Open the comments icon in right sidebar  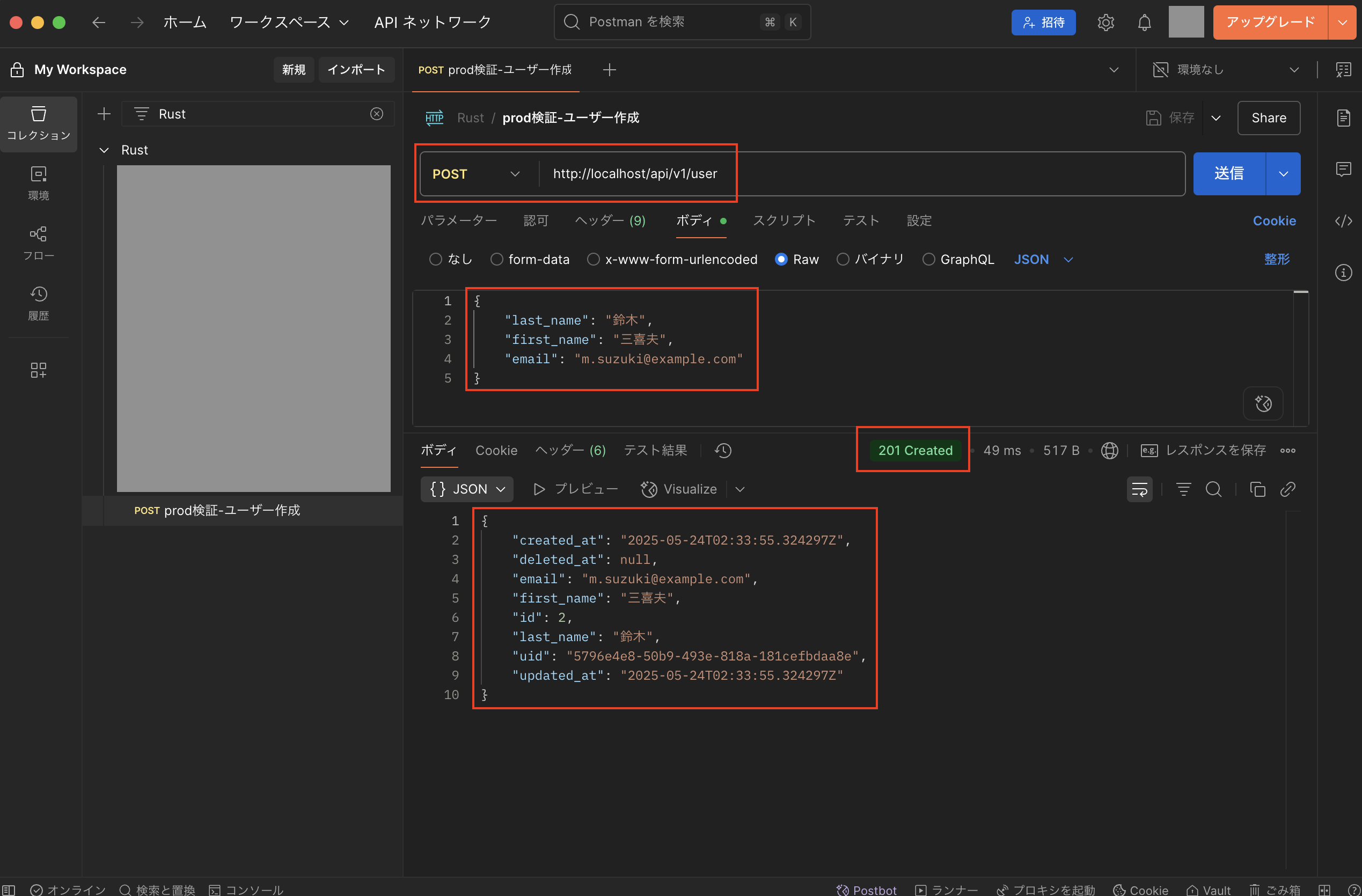click(x=1343, y=170)
